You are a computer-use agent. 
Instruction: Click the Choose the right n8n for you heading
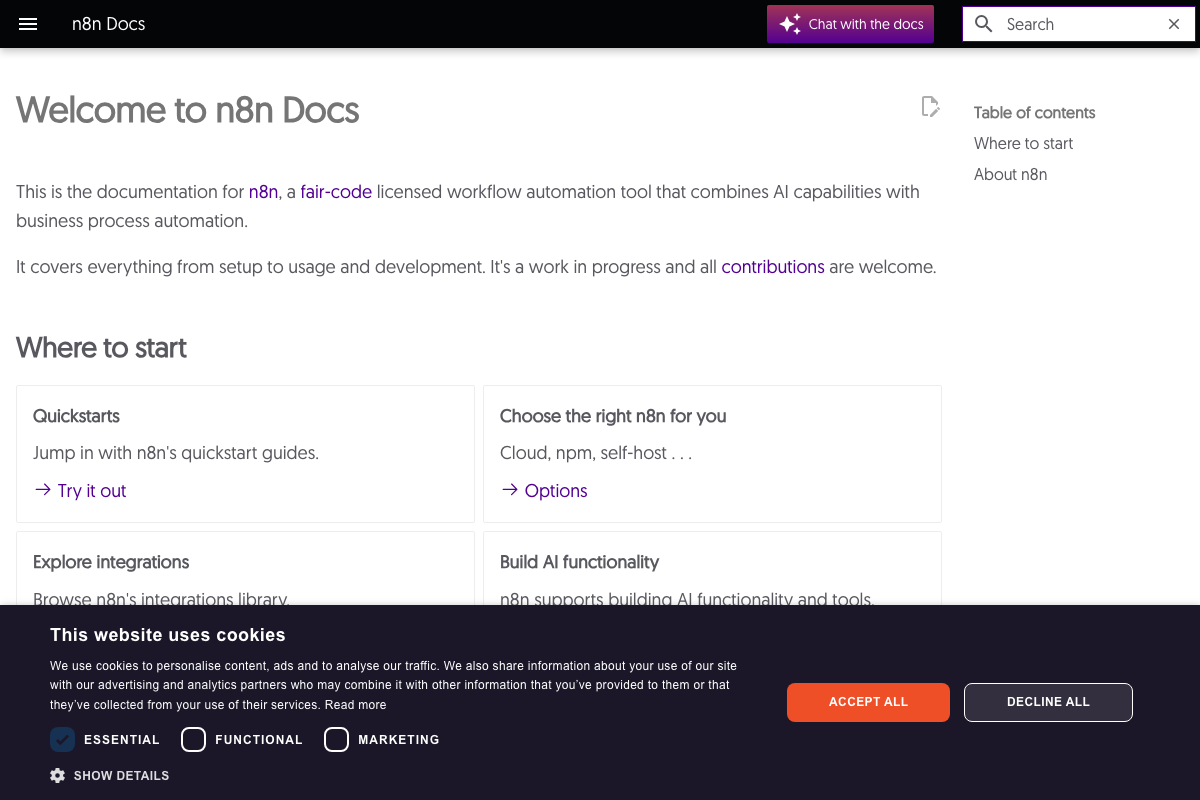coord(613,416)
